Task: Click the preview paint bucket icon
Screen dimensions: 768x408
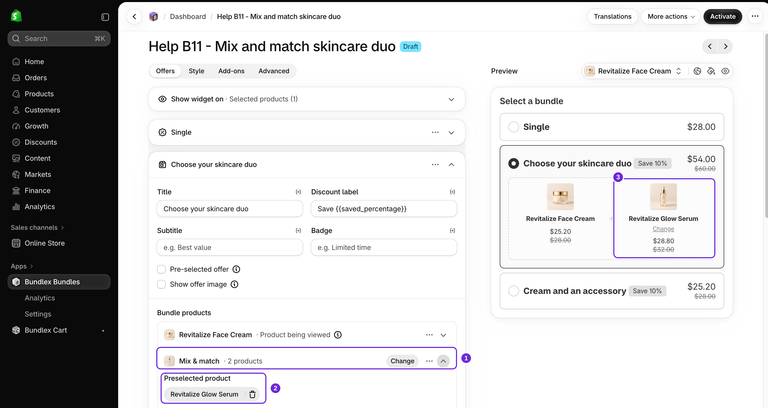Action: click(x=711, y=72)
